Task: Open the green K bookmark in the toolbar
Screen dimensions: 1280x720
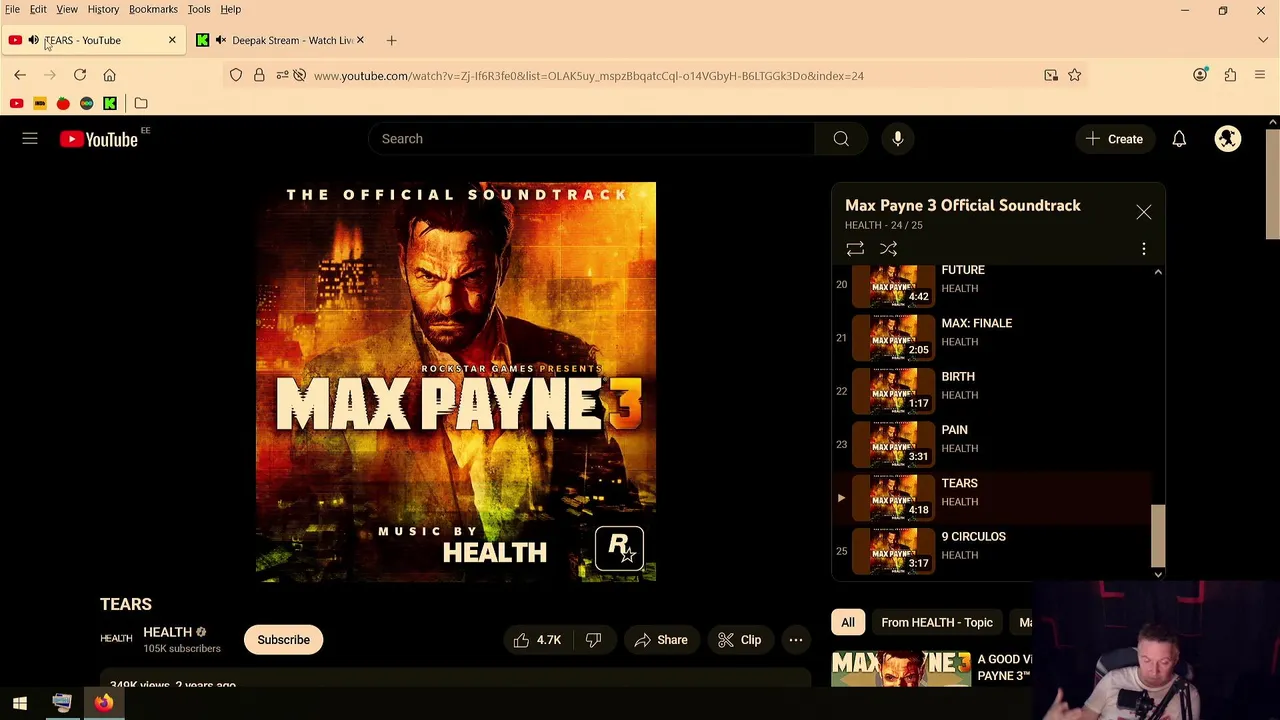Action: (110, 103)
